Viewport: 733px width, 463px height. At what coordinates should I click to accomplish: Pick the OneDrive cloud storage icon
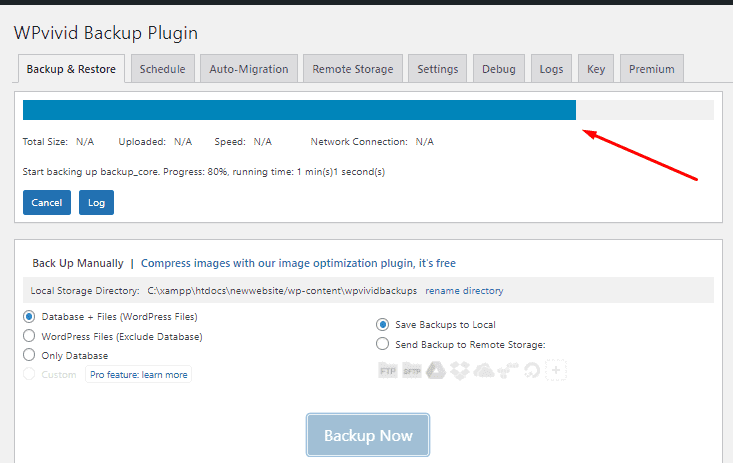(484, 370)
